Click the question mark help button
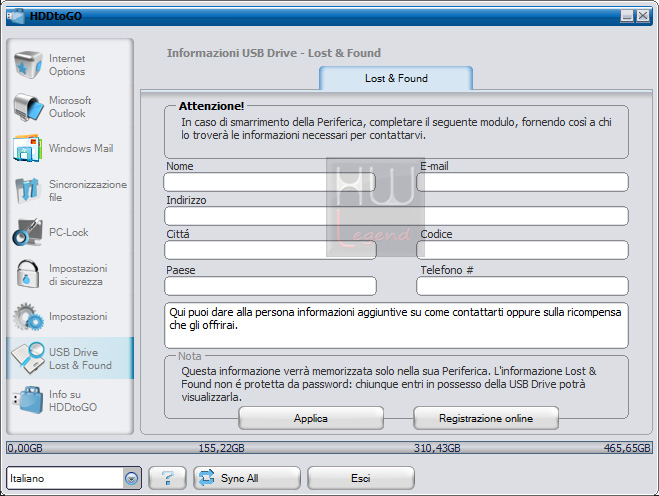659x496 pixels. (x=167, y=478)
